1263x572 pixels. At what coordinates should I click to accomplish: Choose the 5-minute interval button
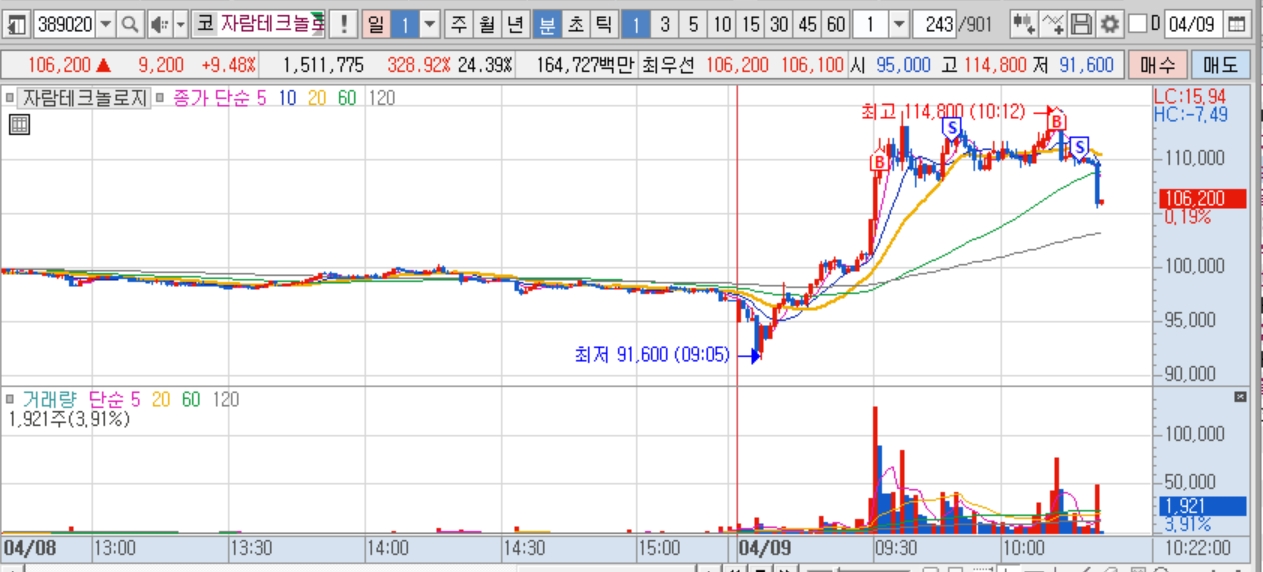(x=693, y=23)
